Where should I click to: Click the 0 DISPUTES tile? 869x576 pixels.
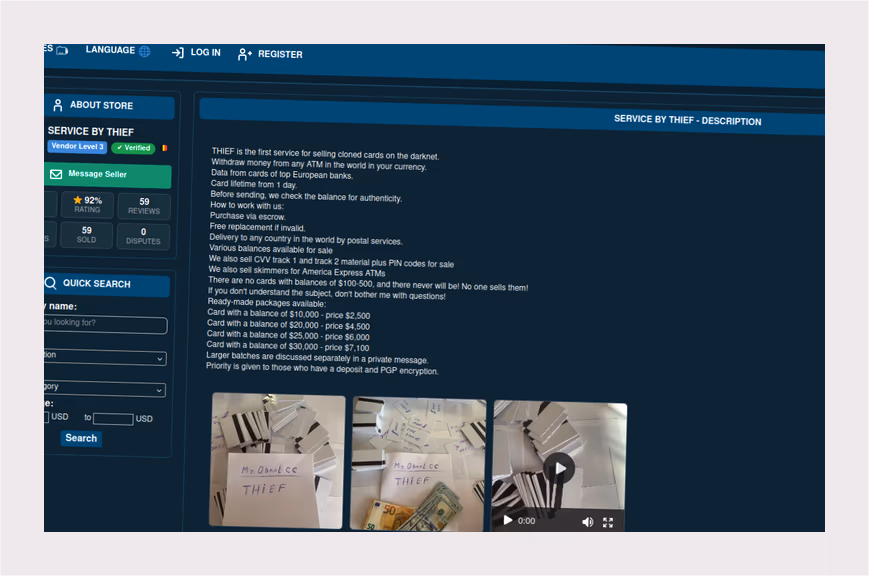coord(143,236)
